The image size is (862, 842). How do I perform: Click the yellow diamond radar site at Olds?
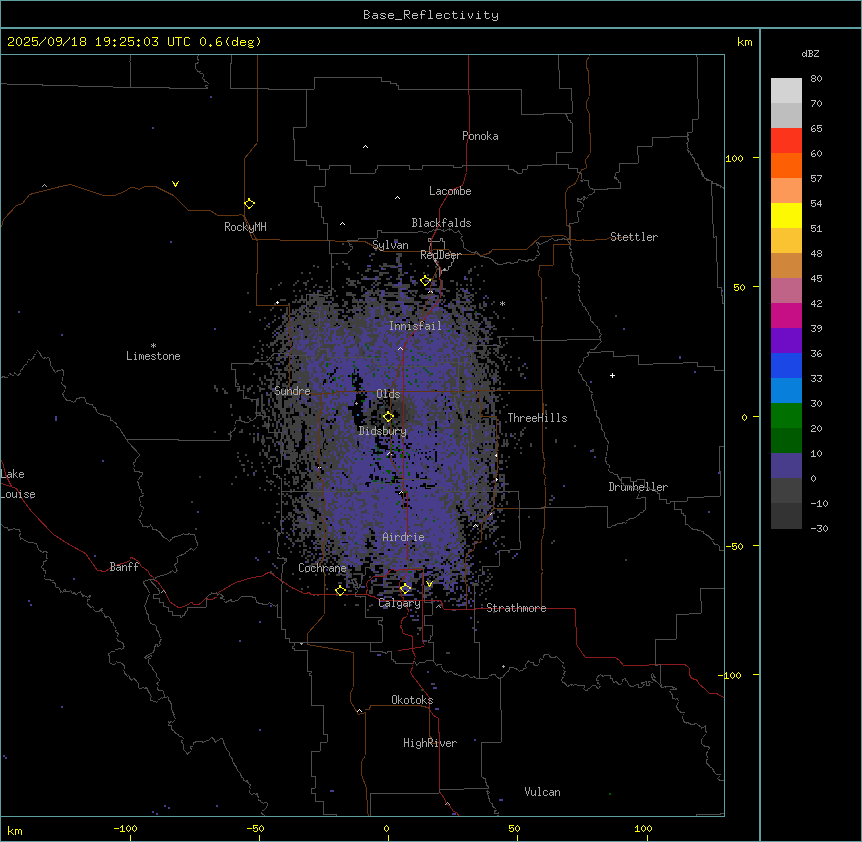click(388, 416)
